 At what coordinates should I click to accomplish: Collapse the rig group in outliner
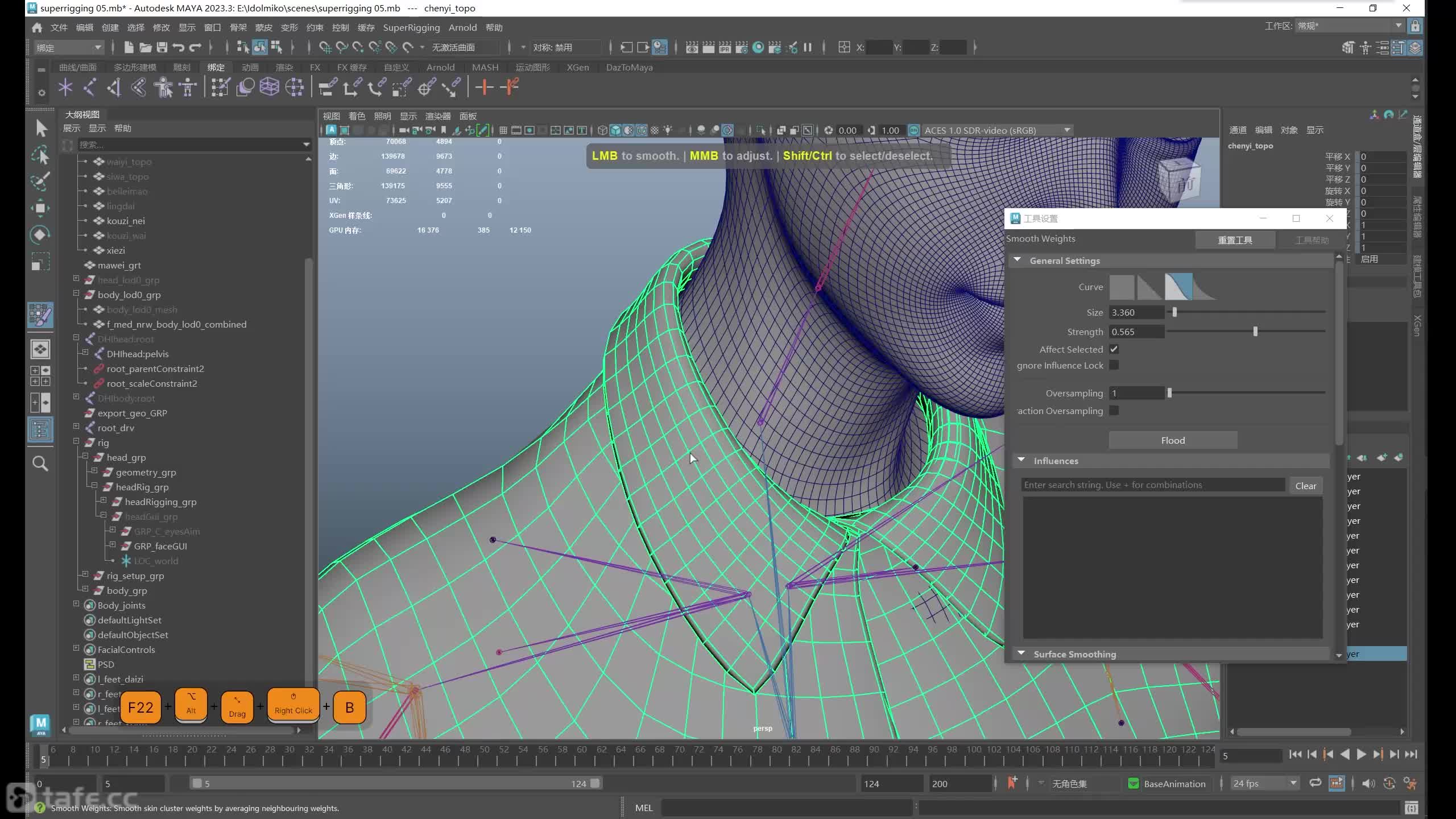pyautogui.click(x=76, y=441)
